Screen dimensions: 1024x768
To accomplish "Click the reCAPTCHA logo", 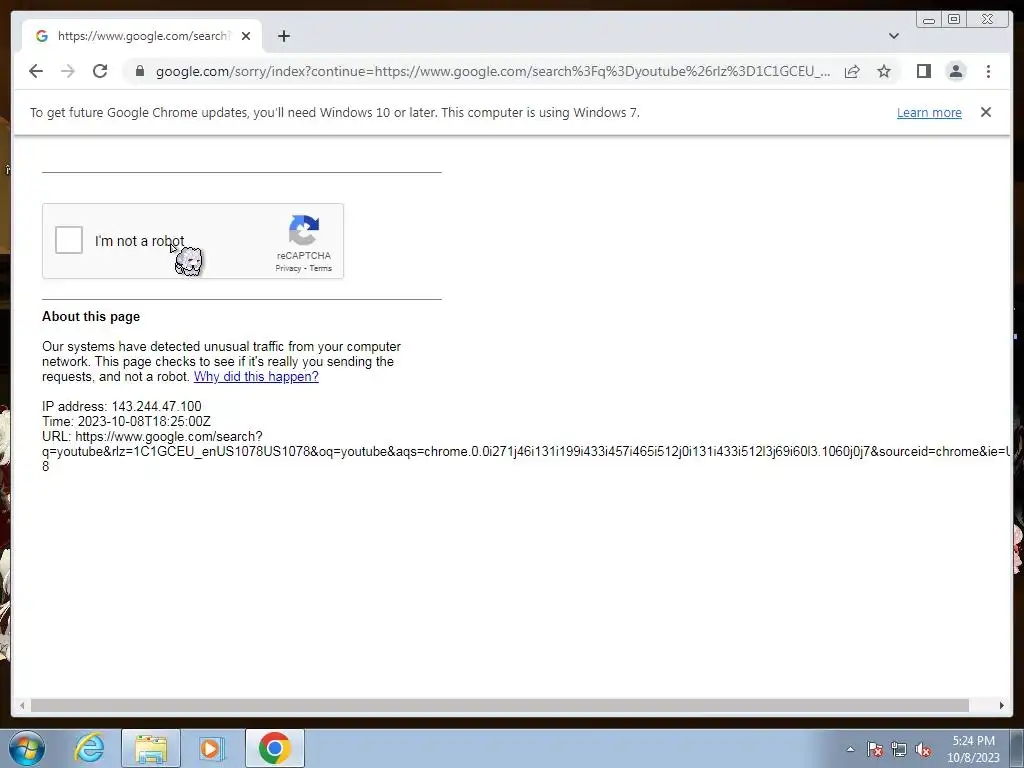I will [x=304, y=230].
